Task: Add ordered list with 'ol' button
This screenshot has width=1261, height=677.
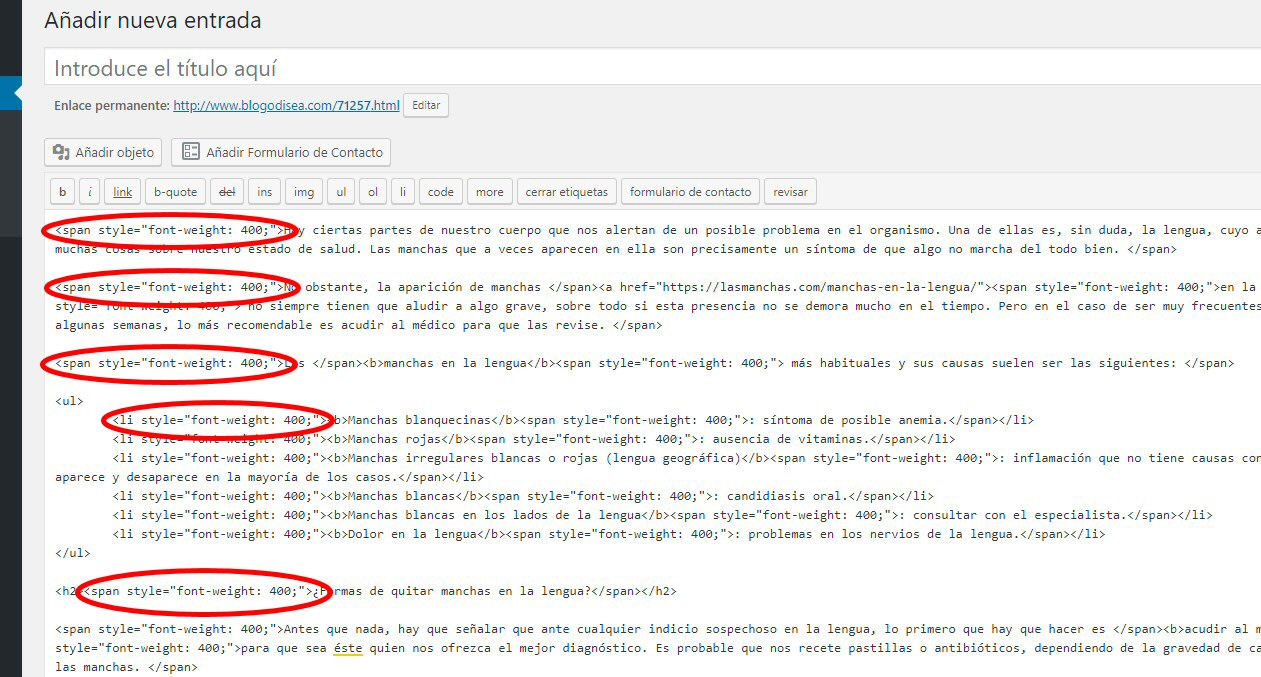Action: [372, 192]
